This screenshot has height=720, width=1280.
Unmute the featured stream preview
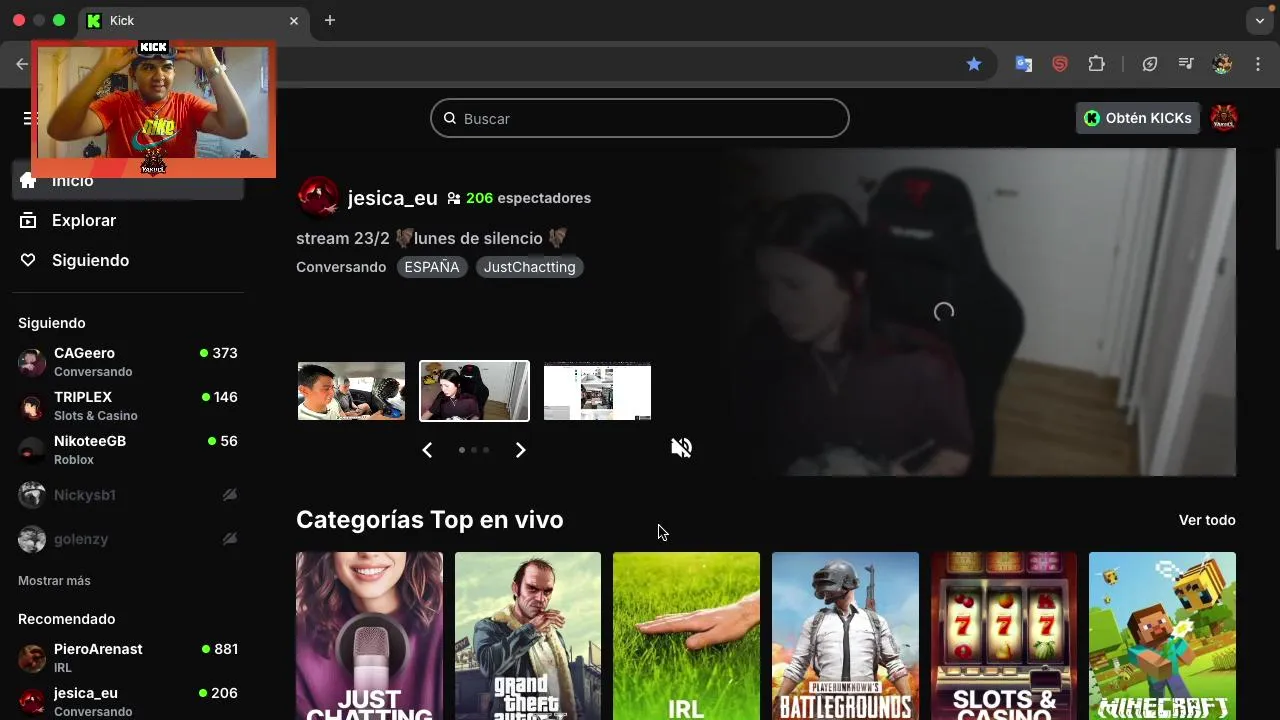(x=681, y=448)
